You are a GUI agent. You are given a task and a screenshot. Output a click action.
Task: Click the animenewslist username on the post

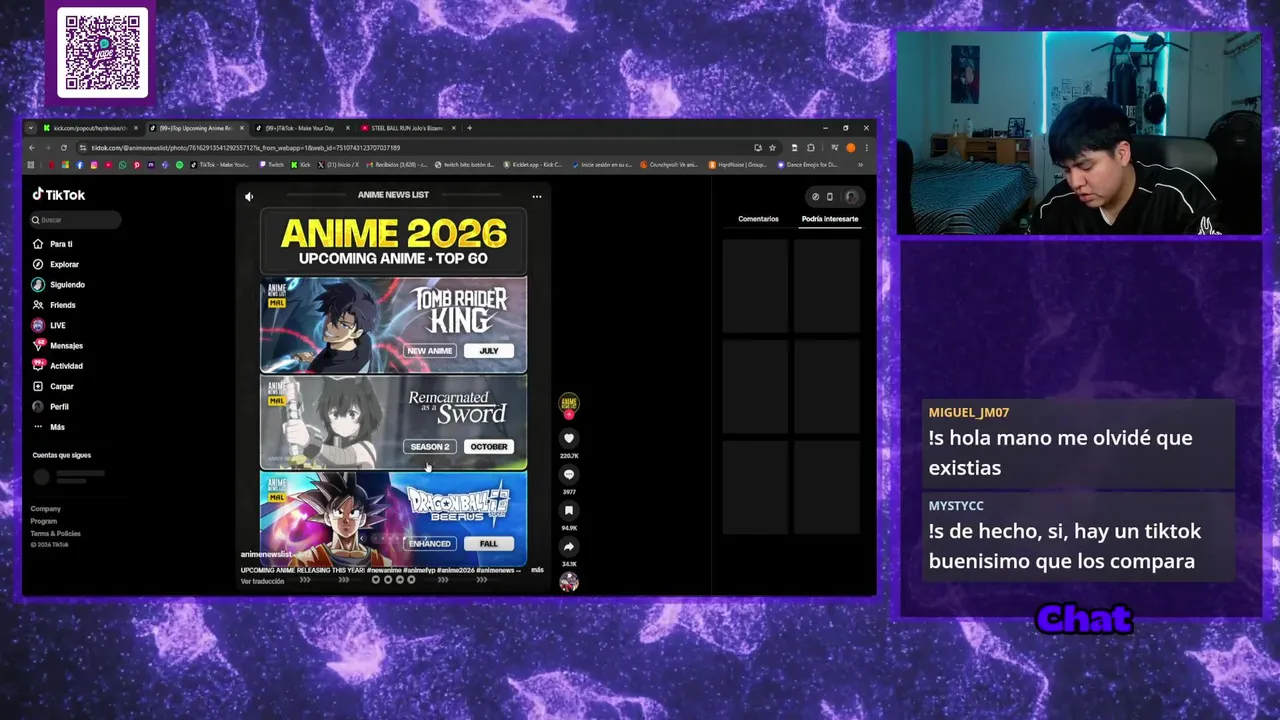pos(266,554)
